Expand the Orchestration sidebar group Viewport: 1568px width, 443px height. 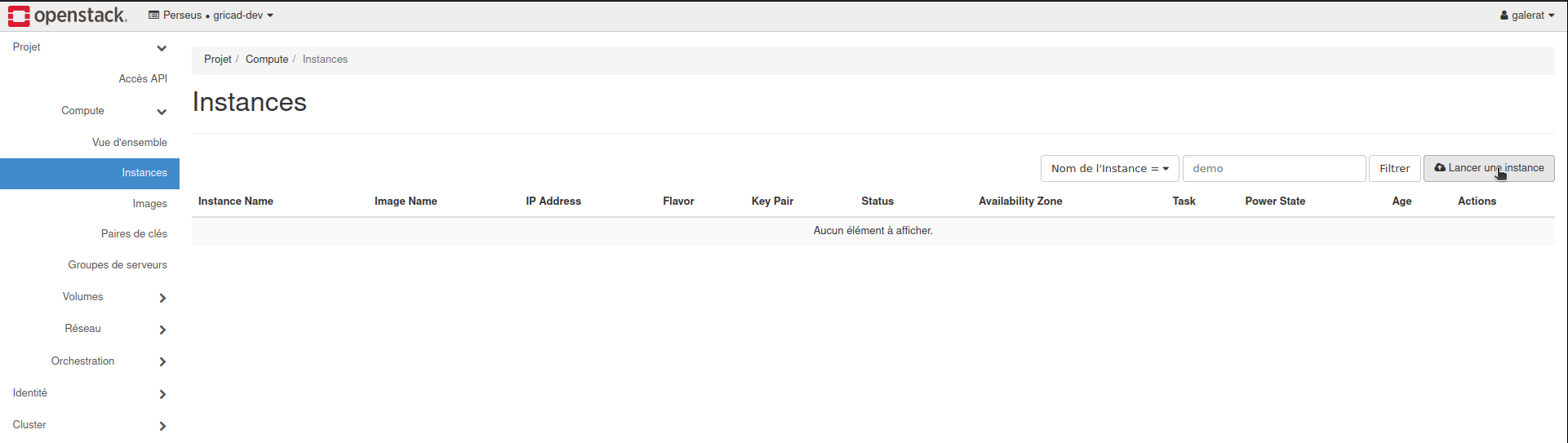click(x=90, y=361)
